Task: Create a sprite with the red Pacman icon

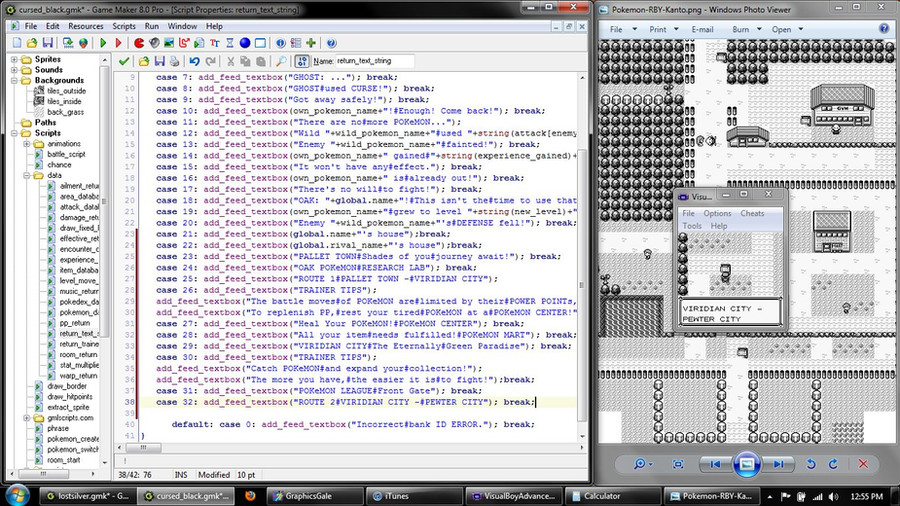Action: 139,43
